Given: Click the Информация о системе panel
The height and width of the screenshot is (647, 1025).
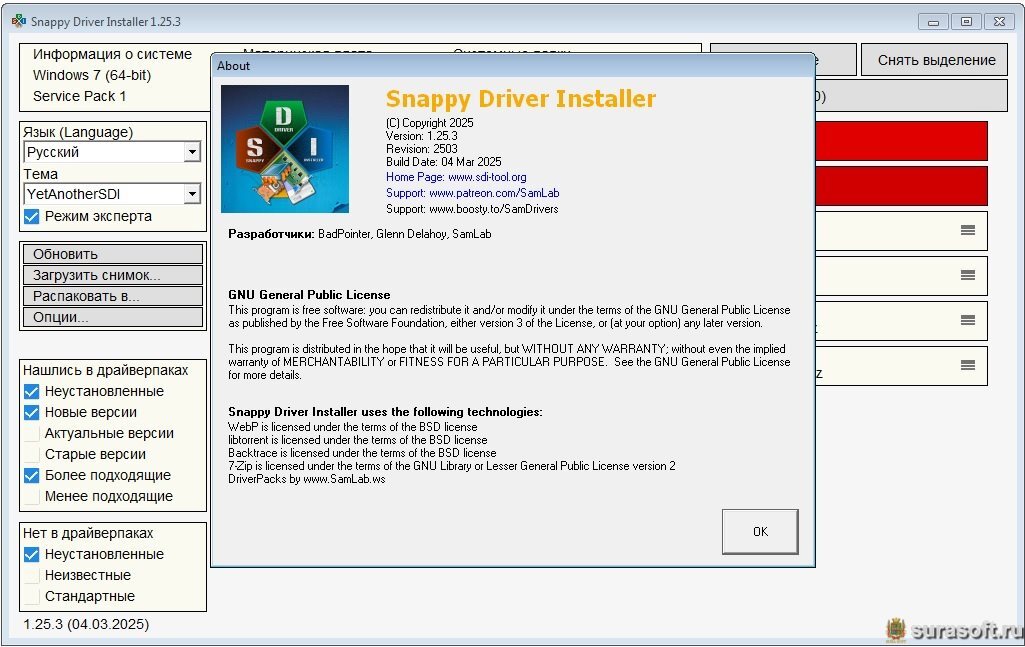Looking at the screenshot, I should 115,77.
